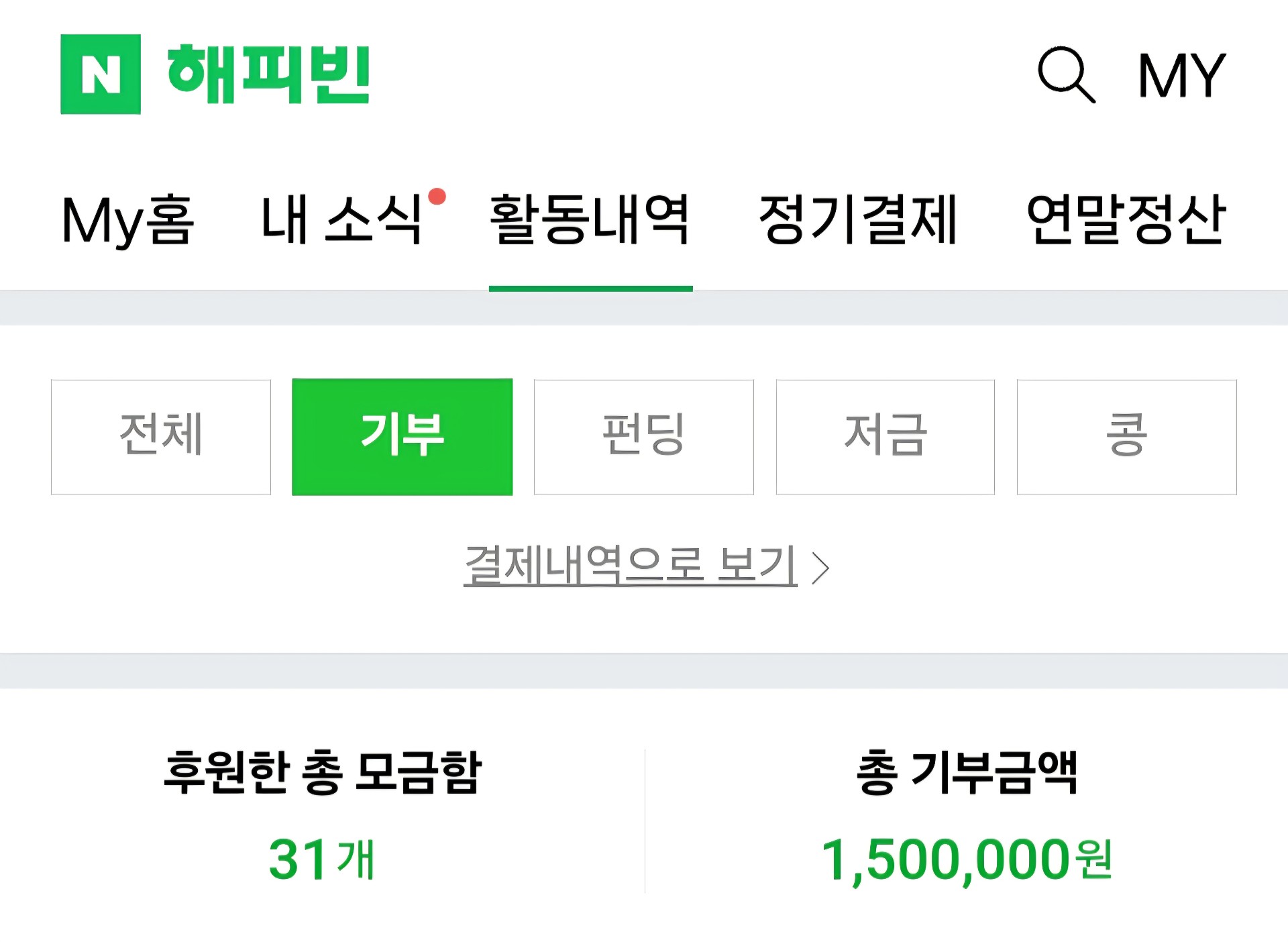Select the 펀딩 filter button
The height and width of the screenshot is (942, 1288).
coord(644,437)
